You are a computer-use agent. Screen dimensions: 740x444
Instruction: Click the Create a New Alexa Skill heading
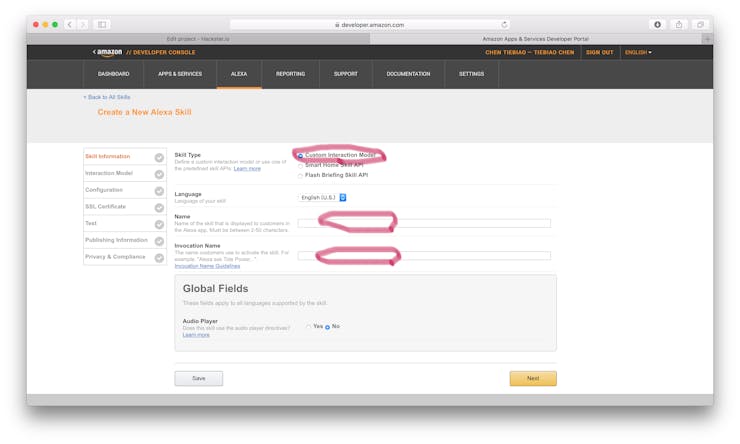click(x=144, y=112)
